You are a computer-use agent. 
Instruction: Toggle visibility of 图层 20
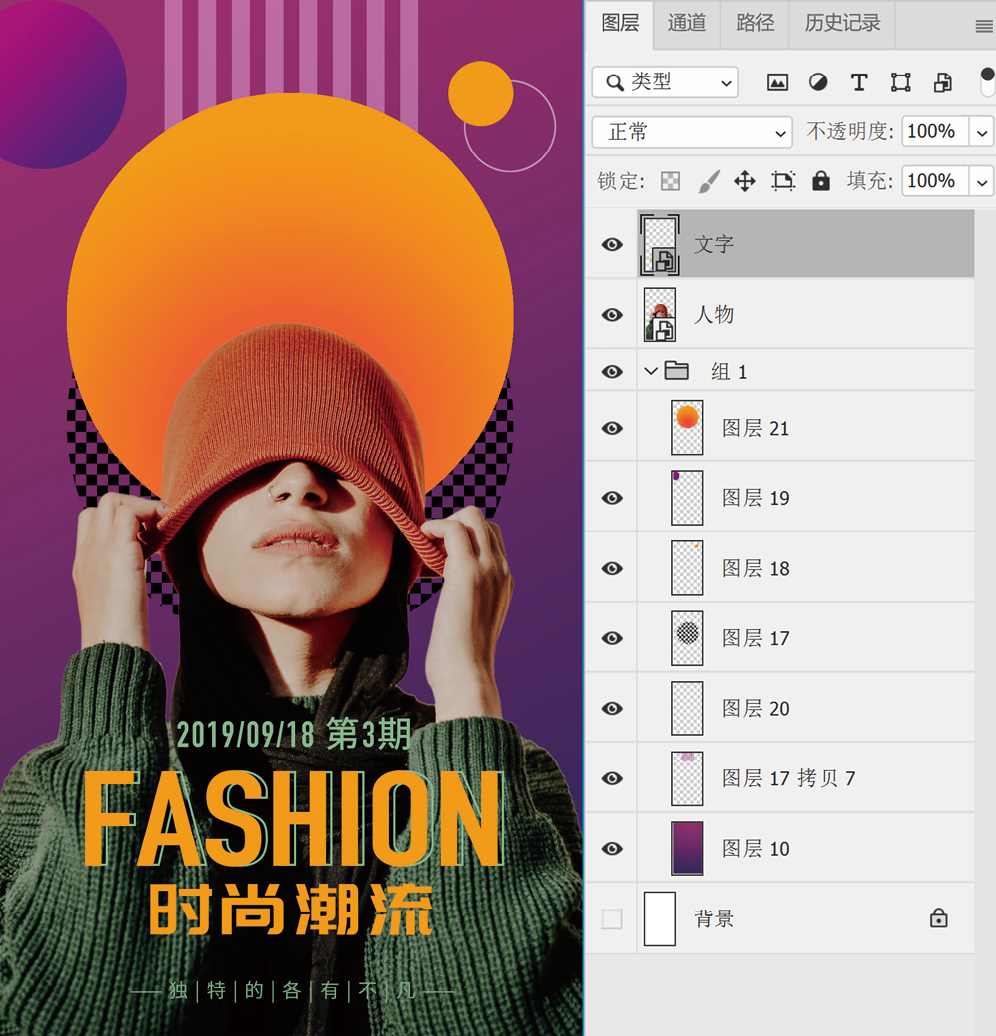click(612, 708)
